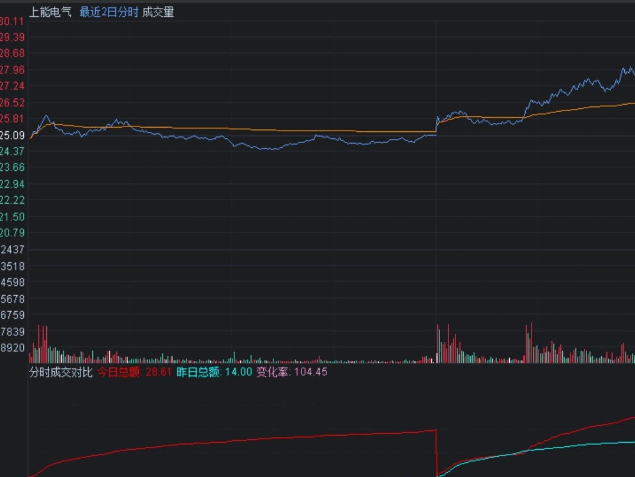The height and width of the screenshot is (477, 635).
Task: Click the 22.22 price axis label
Action: click(x=12, y=200)
